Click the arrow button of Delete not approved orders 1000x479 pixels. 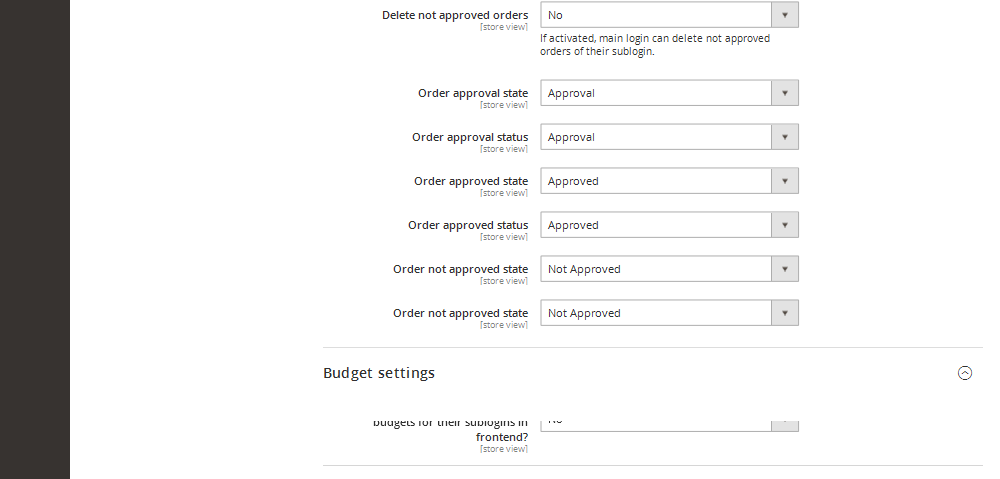coord(785,15)
